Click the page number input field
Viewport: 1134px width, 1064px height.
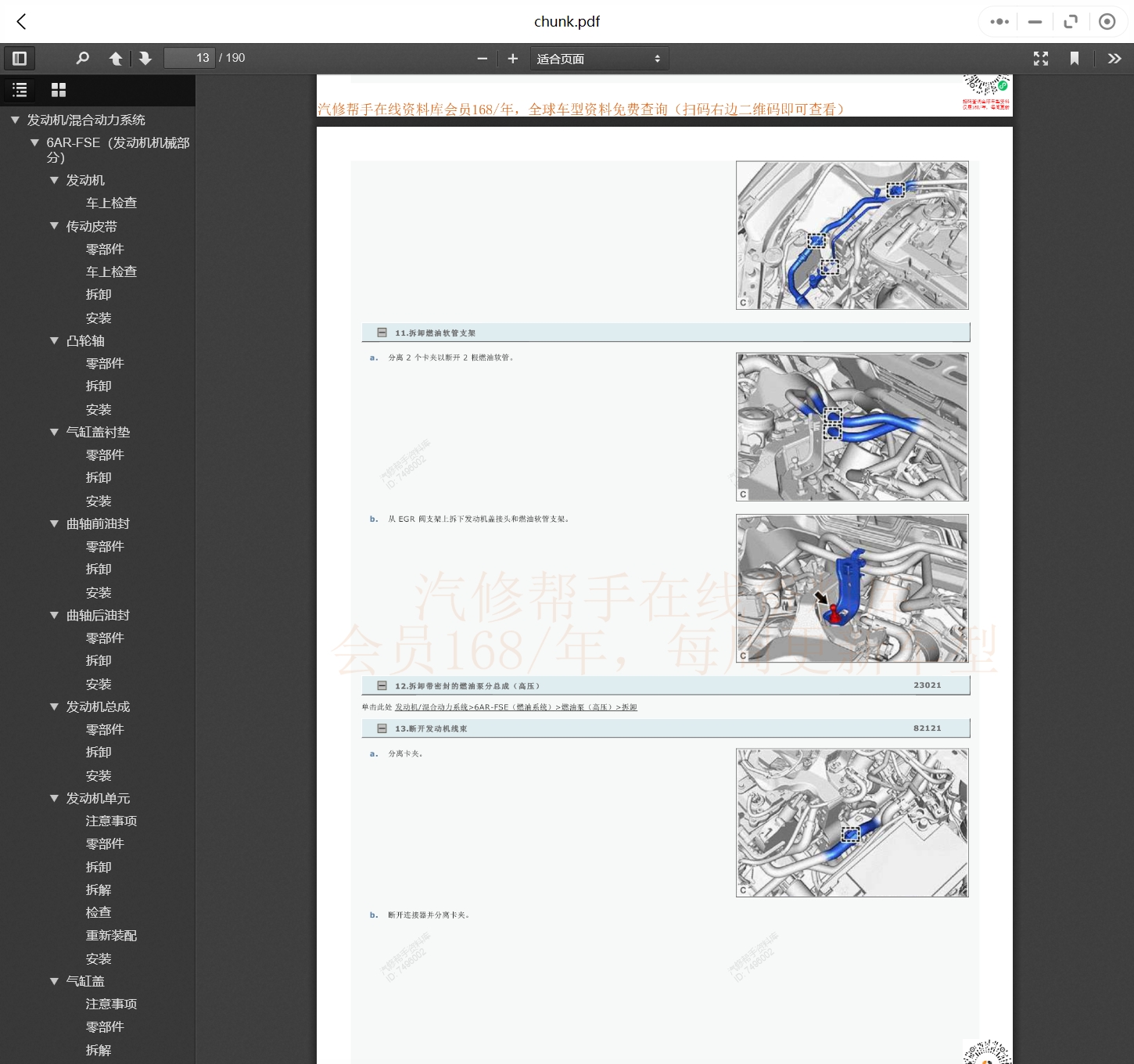click(189, 59)
